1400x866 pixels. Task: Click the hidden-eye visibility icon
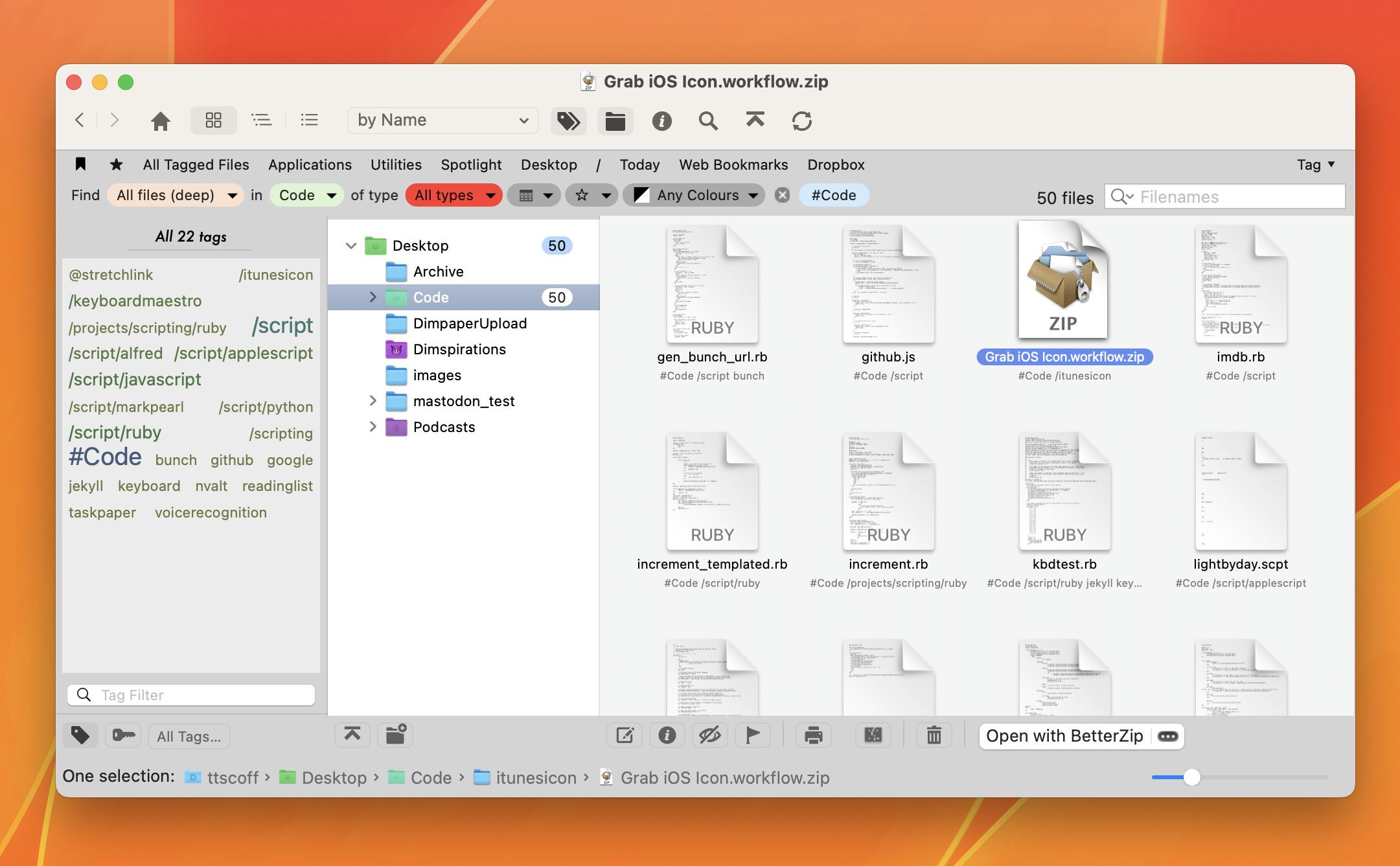coord(709,735)
